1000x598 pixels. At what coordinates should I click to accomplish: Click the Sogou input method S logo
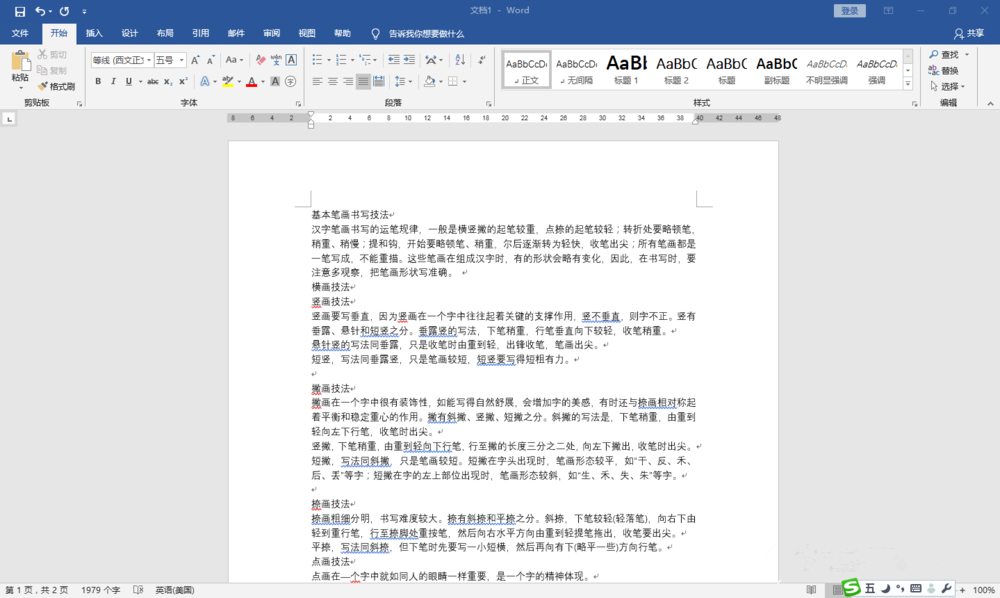851,589
